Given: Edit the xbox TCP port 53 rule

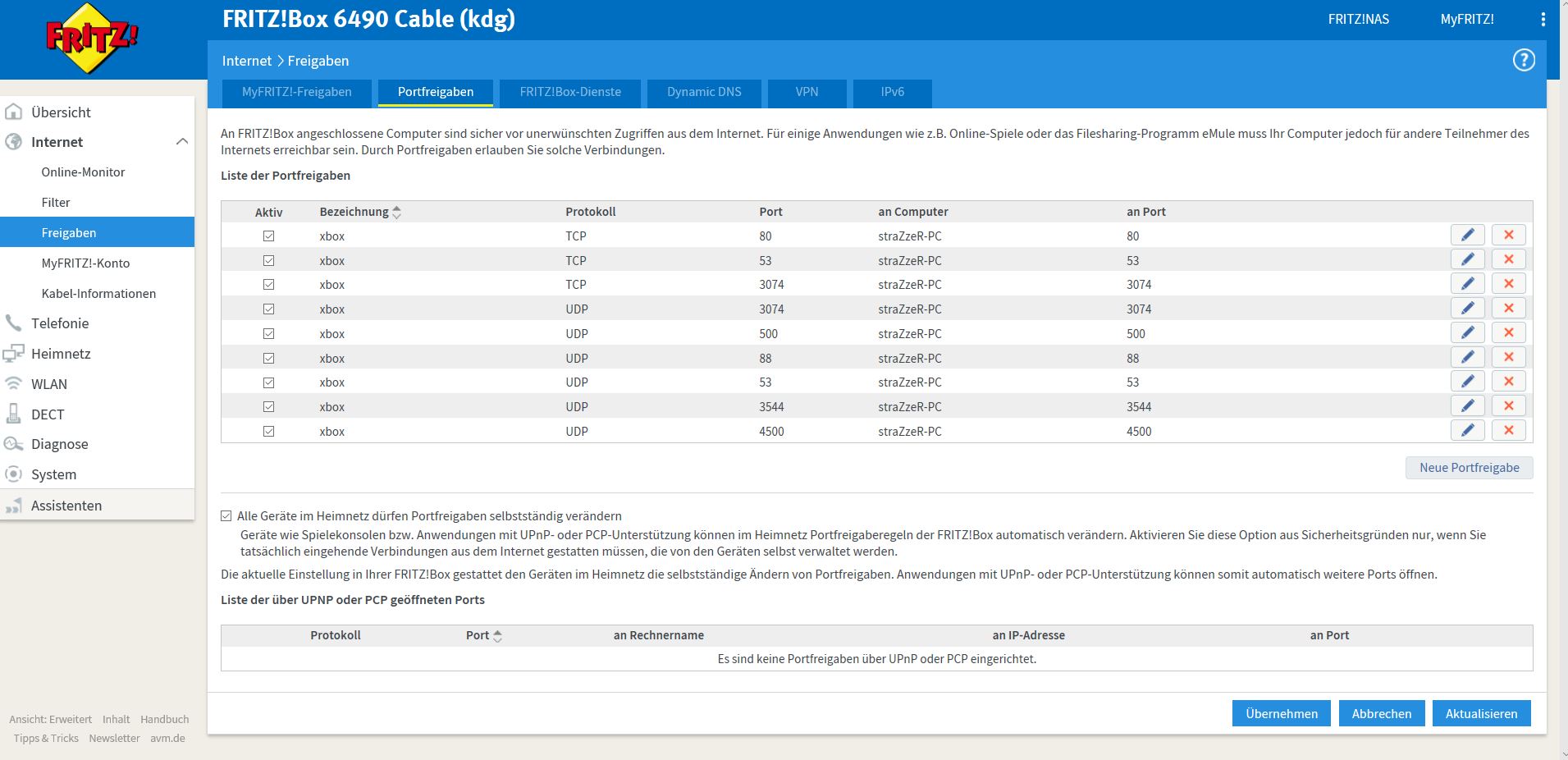Looking at the screenshot, I should click(1468, 259).
